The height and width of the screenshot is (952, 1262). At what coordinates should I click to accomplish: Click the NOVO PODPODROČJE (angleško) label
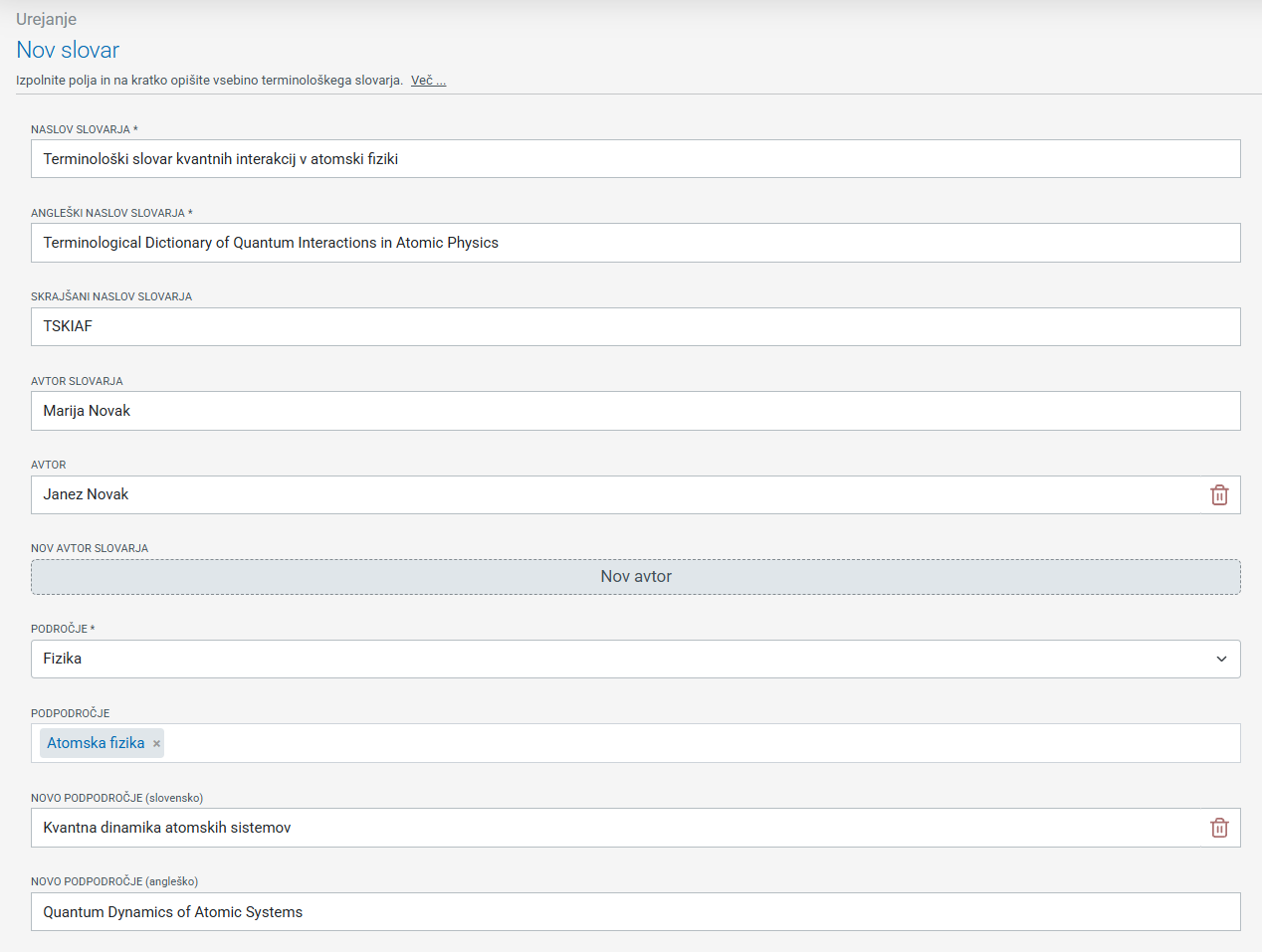[114, 881]
